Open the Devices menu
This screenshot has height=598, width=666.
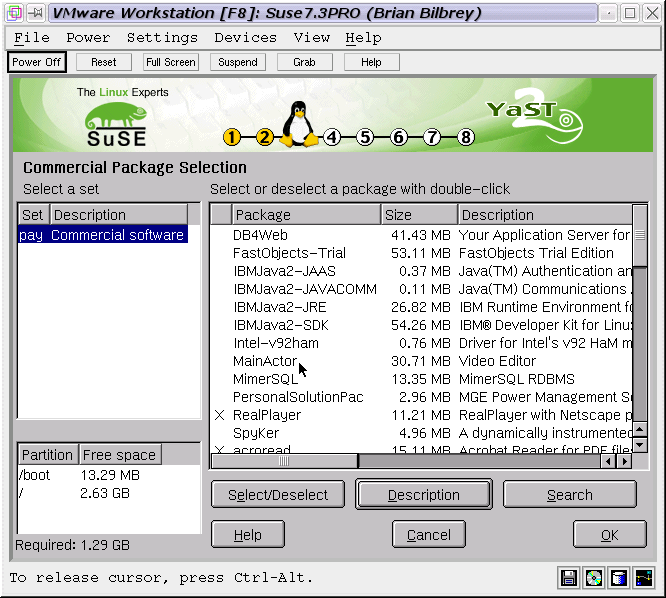tap(245, 38)
